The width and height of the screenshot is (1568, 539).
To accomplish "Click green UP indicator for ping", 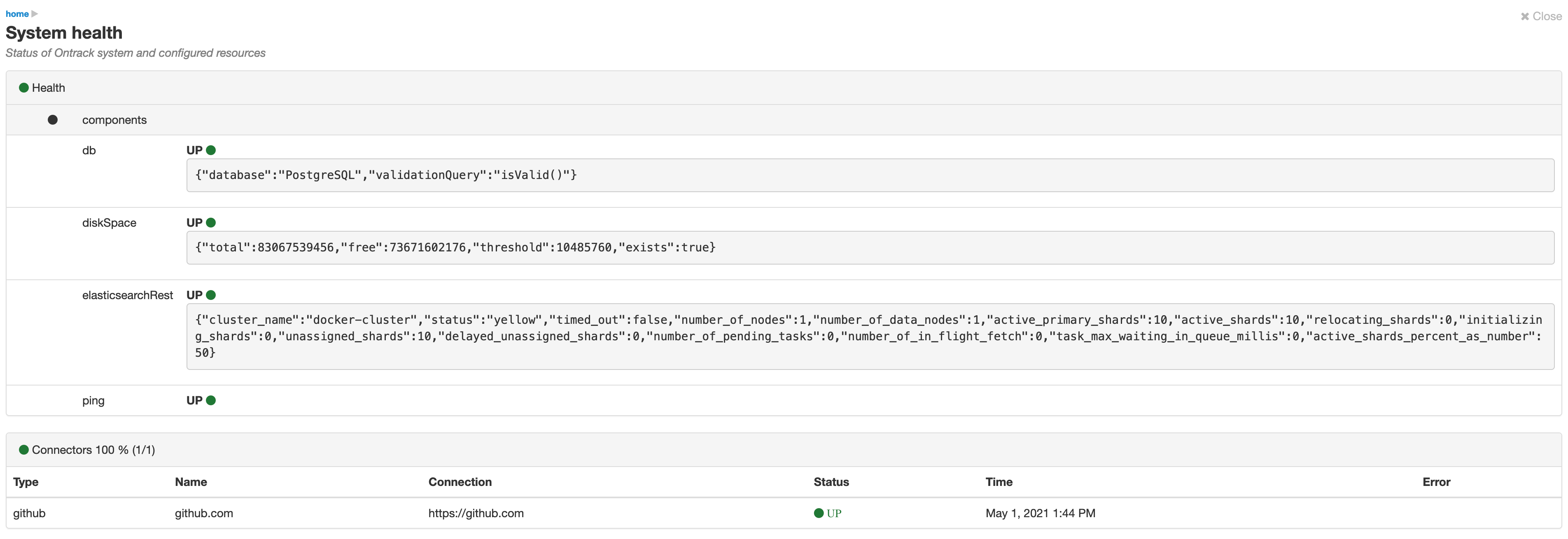I will tap(210, 400).
